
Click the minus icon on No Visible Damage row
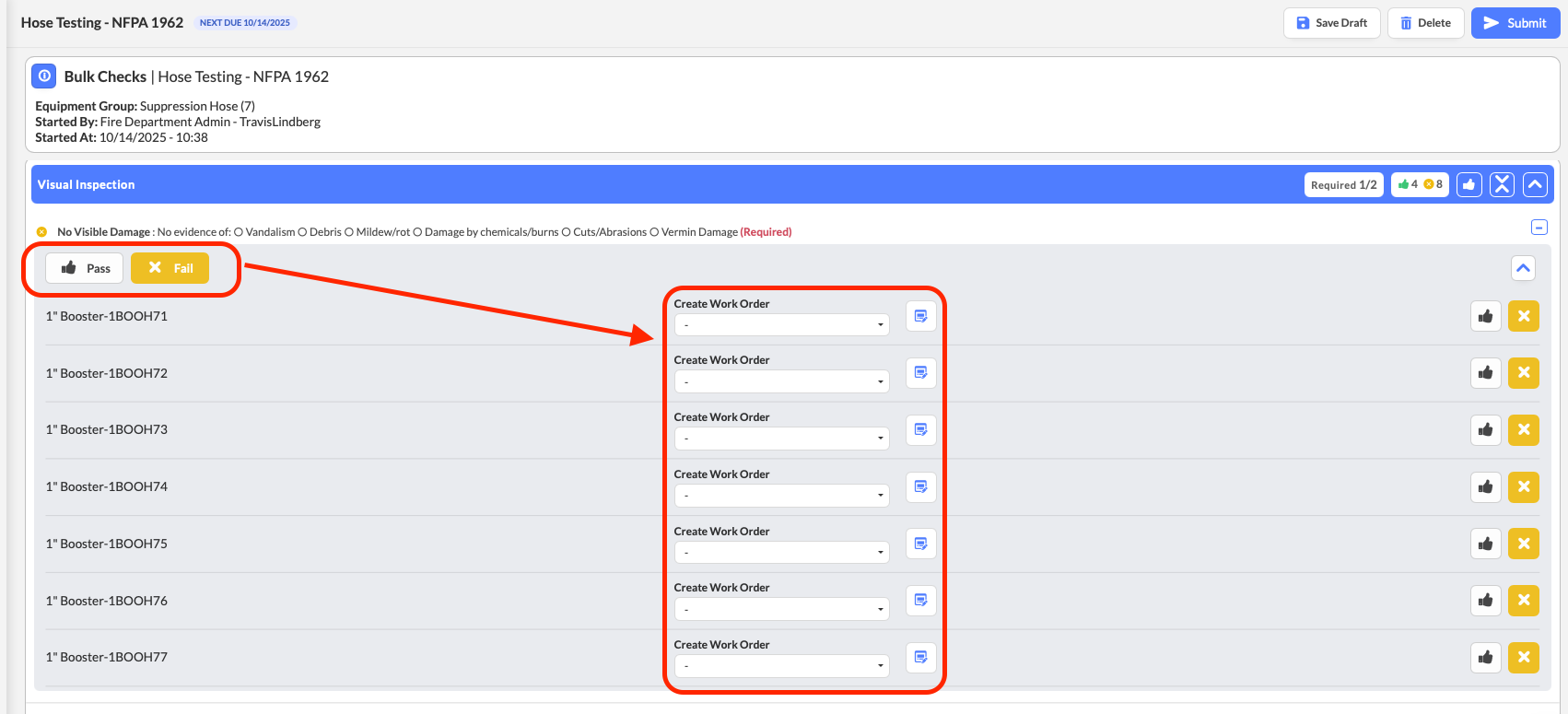[x=1539, y=228]
